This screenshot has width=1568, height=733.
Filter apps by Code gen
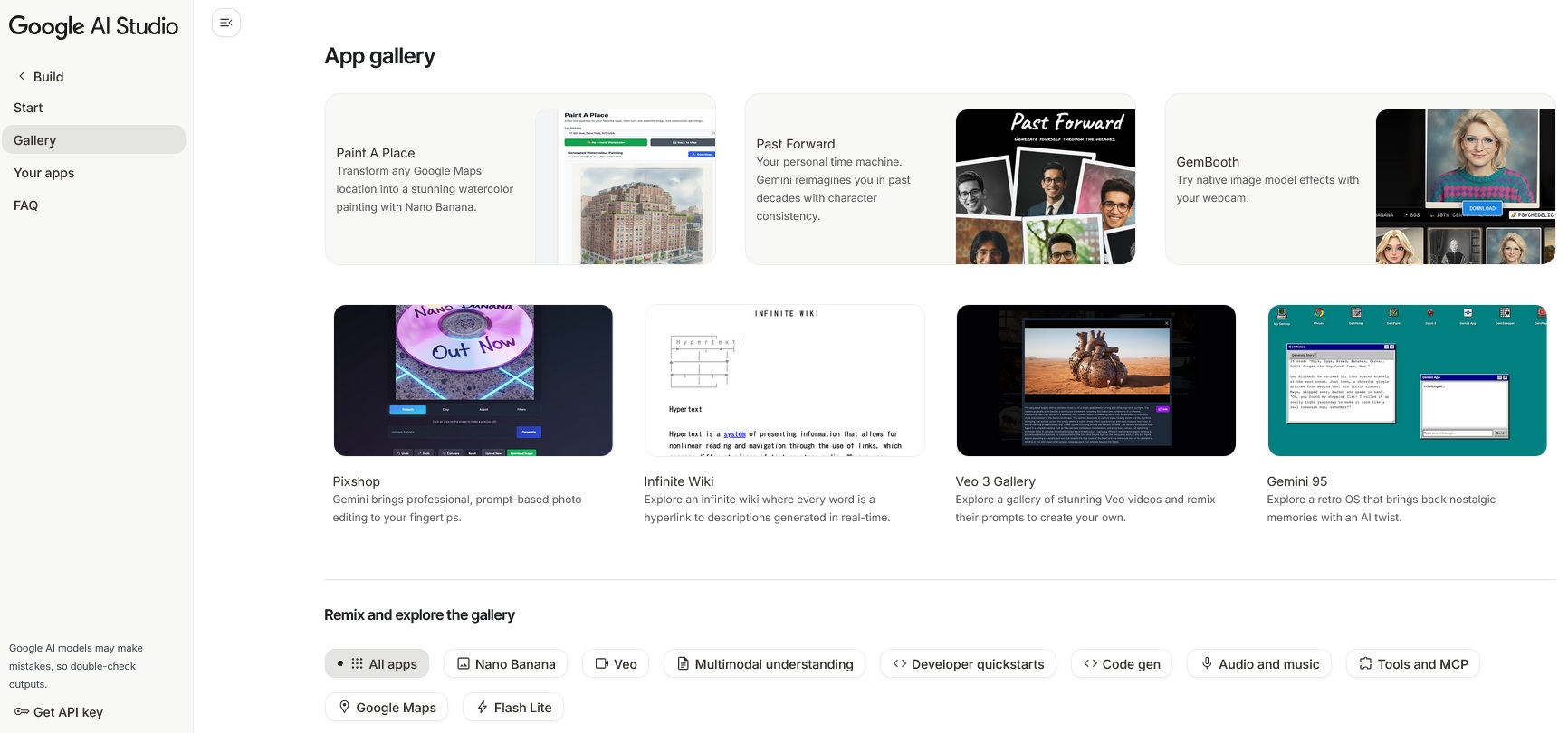coord(1122,663)
